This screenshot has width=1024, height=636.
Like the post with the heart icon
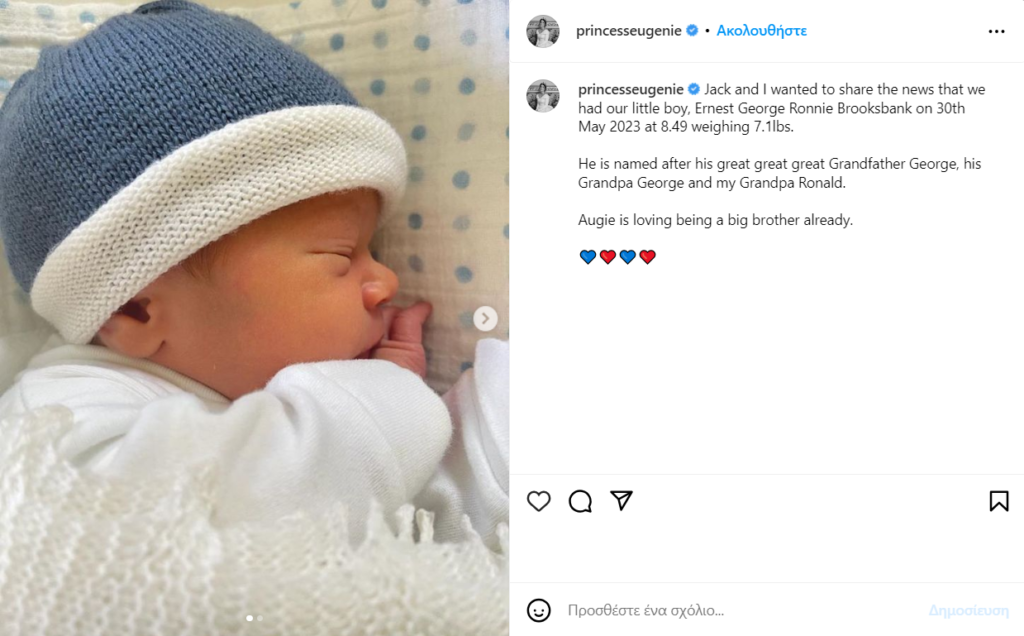[539, 501]
